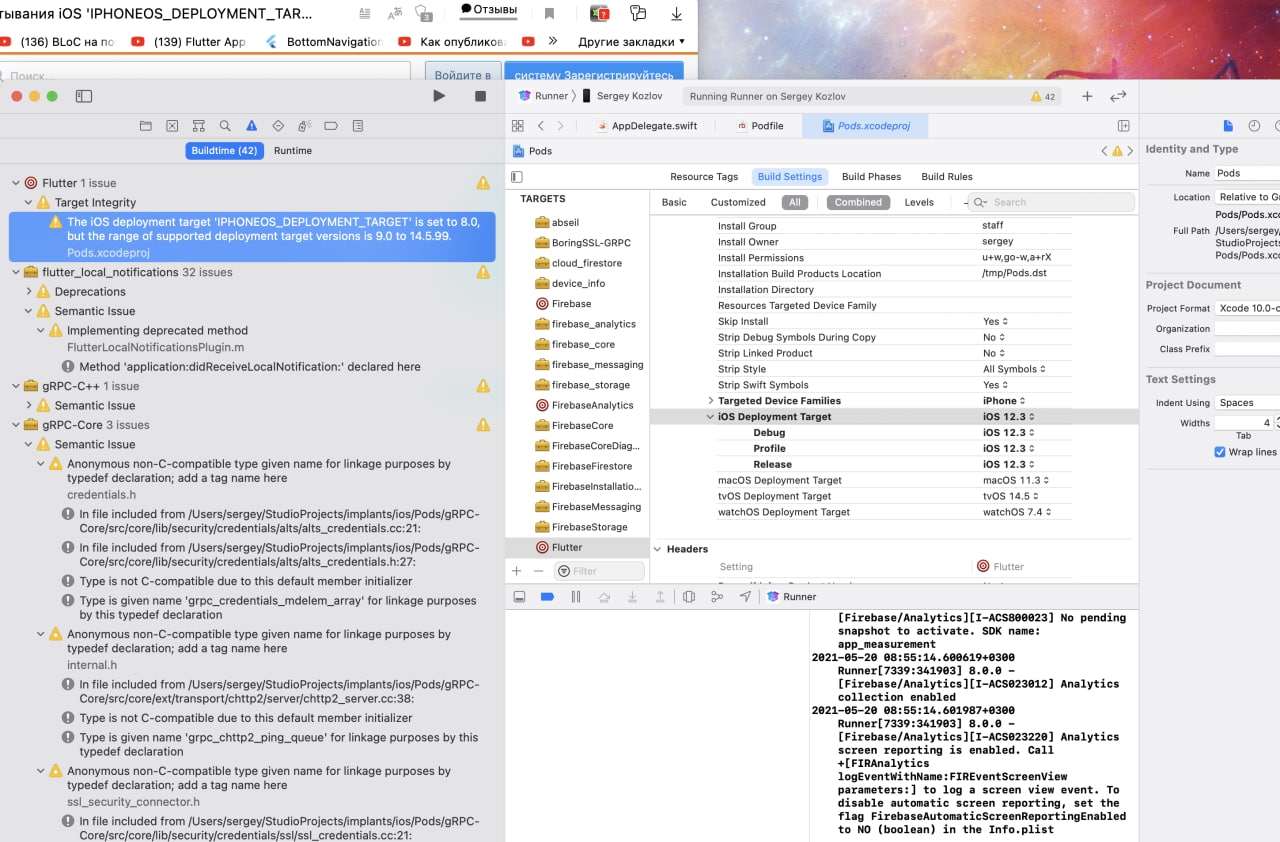1280x842 pixels.
Task: Hide the debug area icon
Action: 519,597
